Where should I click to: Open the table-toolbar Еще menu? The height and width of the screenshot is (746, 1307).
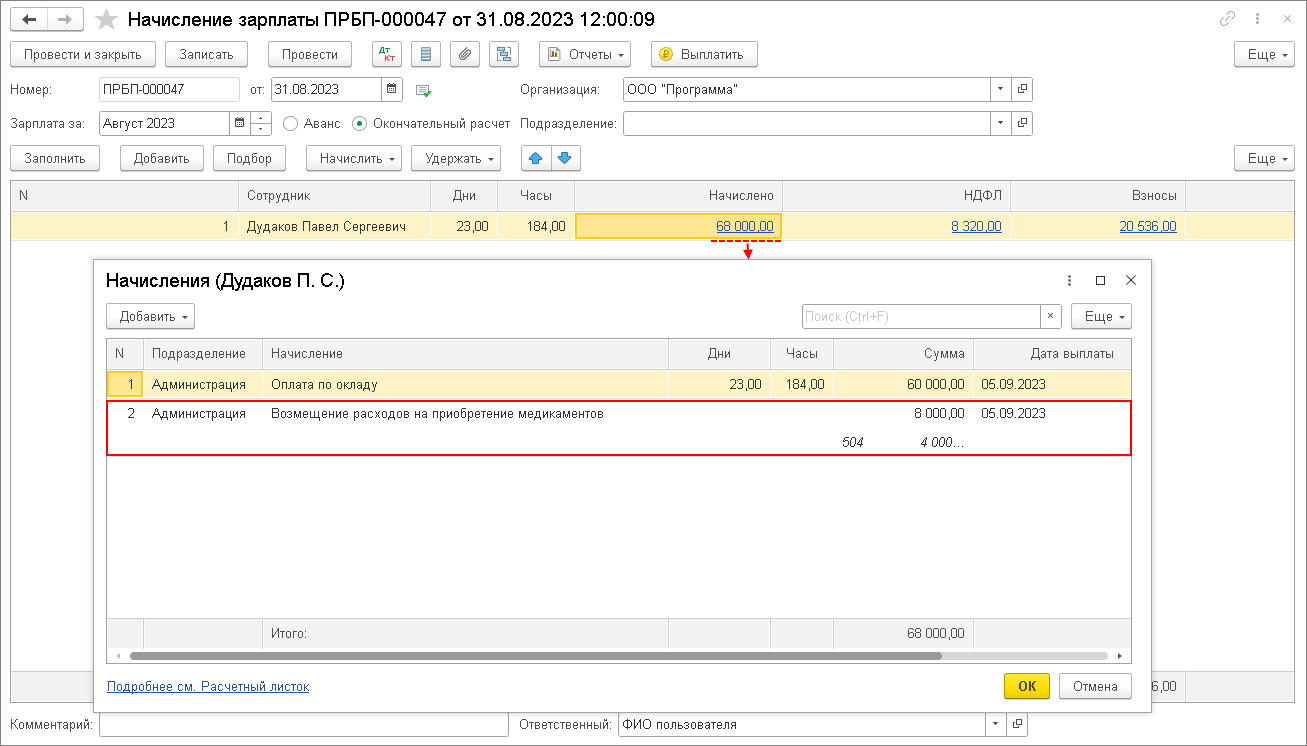1265,158
